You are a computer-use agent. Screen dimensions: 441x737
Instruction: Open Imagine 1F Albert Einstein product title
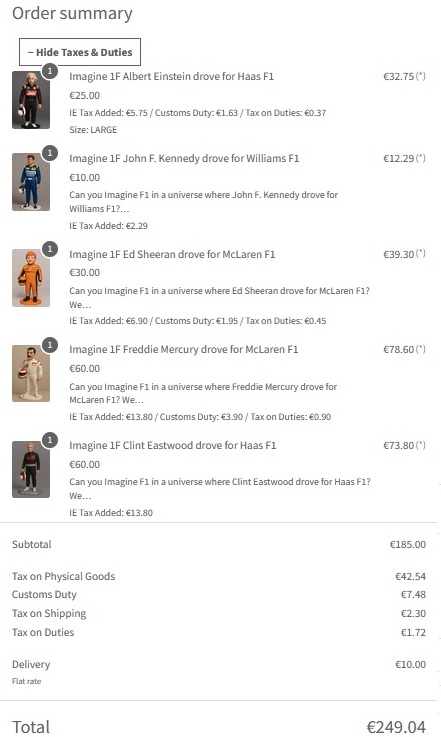[x=171, y=76]
